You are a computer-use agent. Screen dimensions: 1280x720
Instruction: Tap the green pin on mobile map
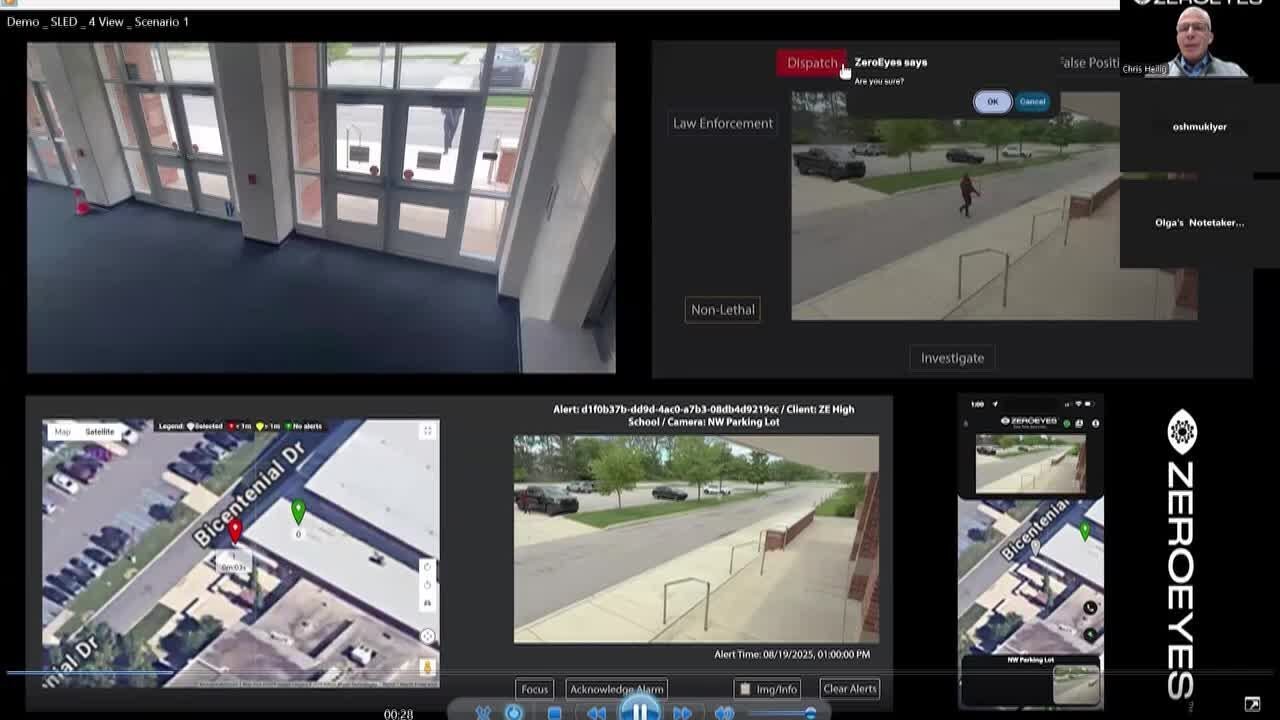[x=1085, y=532]
